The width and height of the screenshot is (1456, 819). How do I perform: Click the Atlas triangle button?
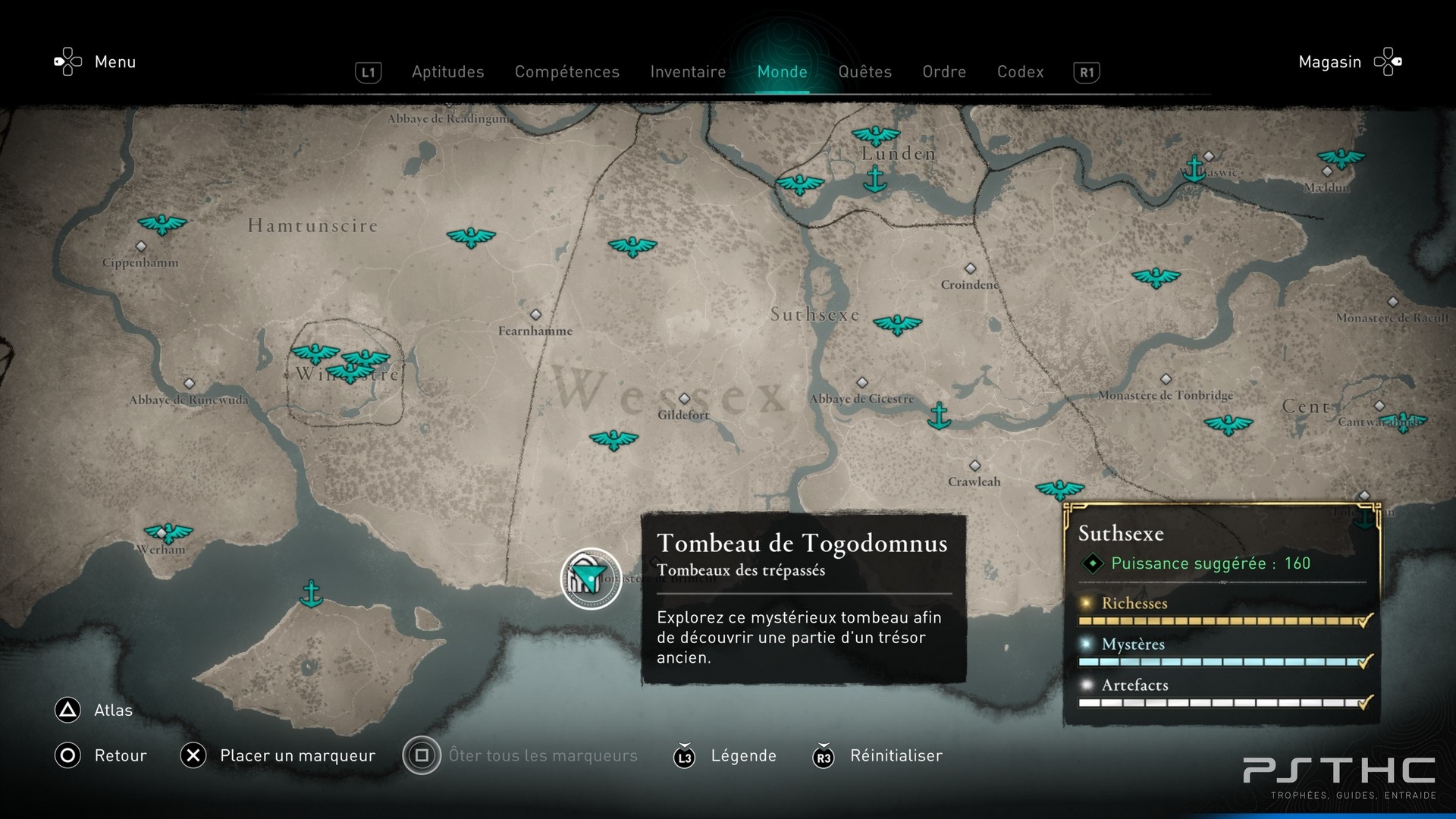pyautogui.click(x=67, y=710)
